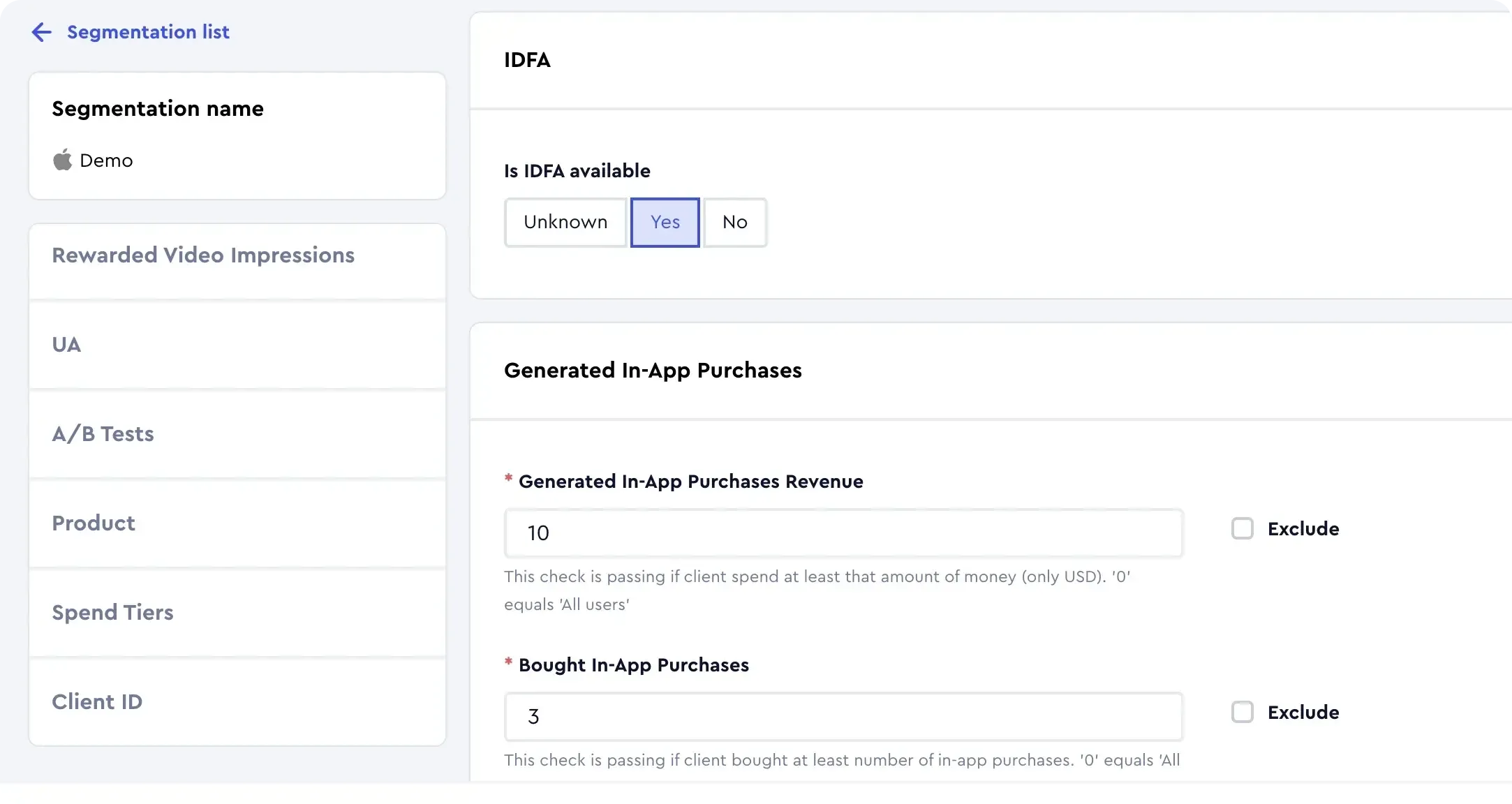Focus the In-App Purchases Revenue field
The image size is (1512, 804).
click(x=843, y=533)
